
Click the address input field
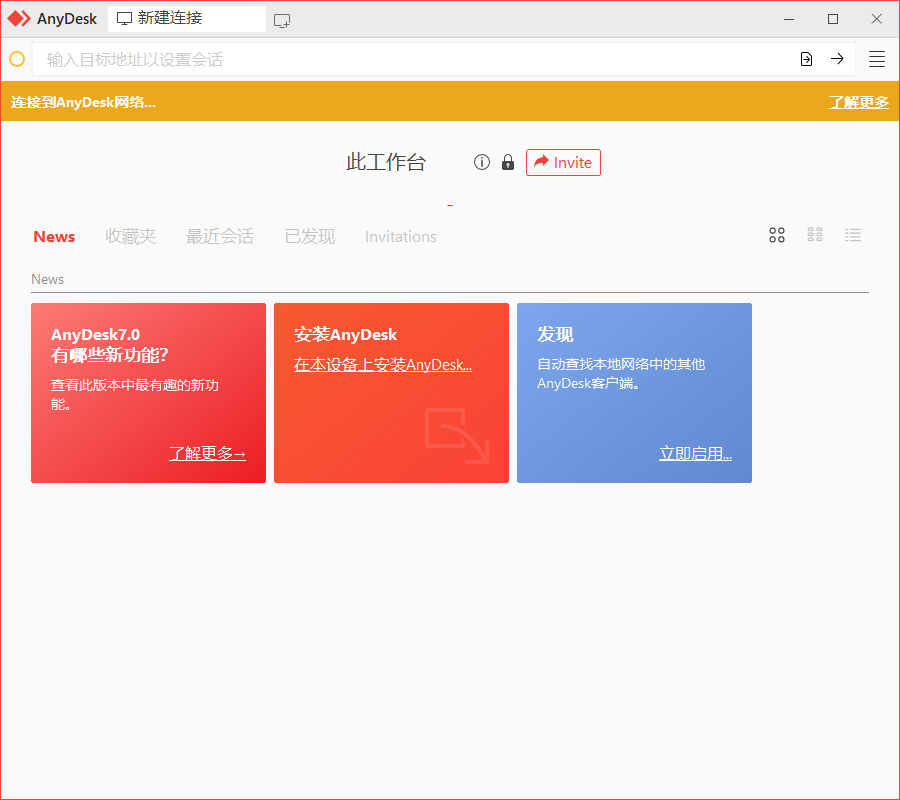click(x=400, y=59)
